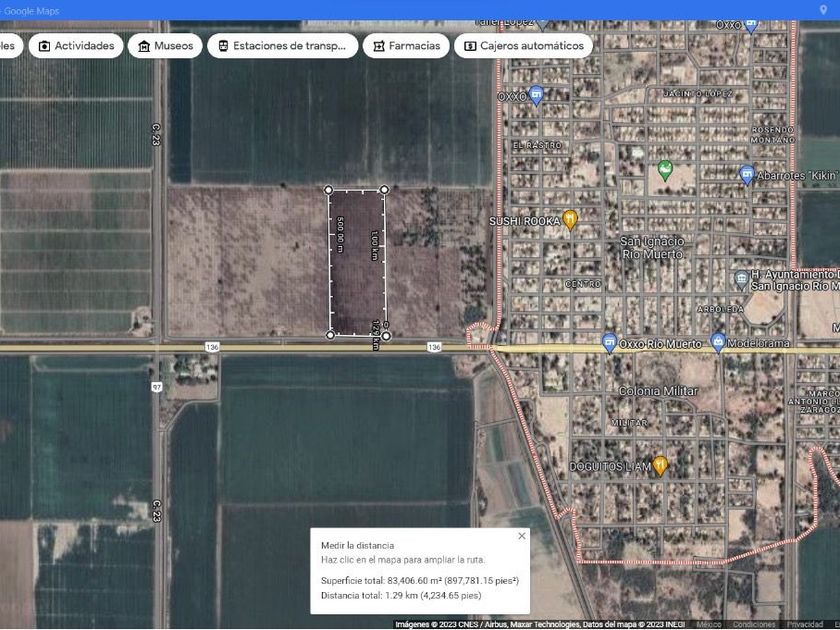Close the Medir la distancia panel

521,536
